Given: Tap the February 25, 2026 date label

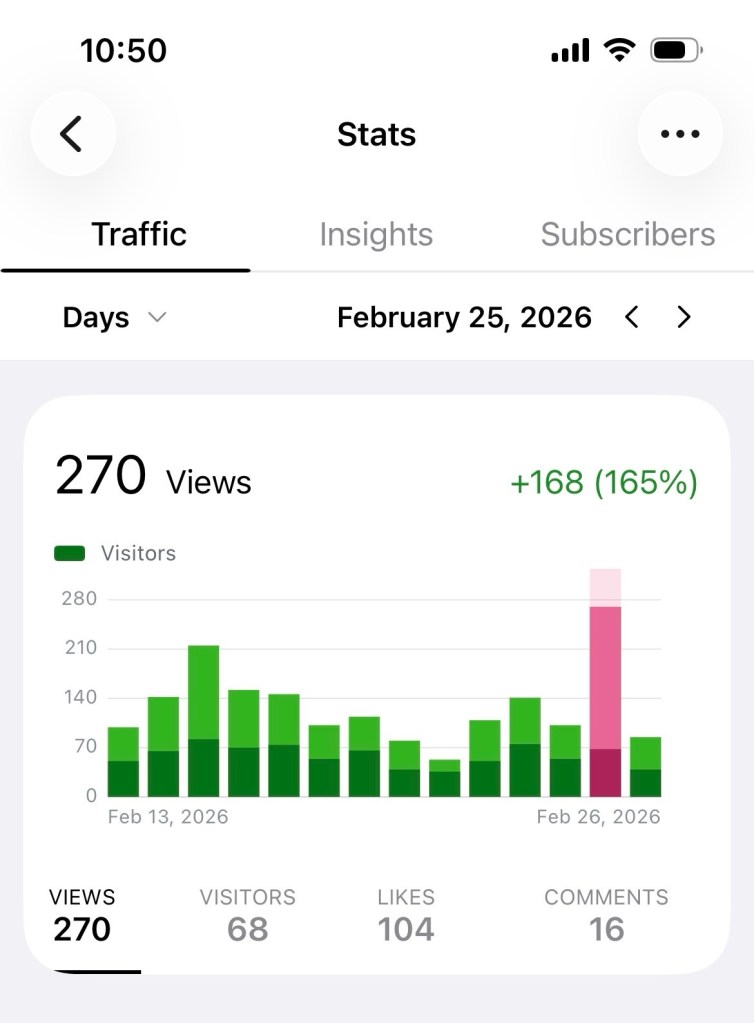Looking at the screenshot, I should click(x=464, y=318).
